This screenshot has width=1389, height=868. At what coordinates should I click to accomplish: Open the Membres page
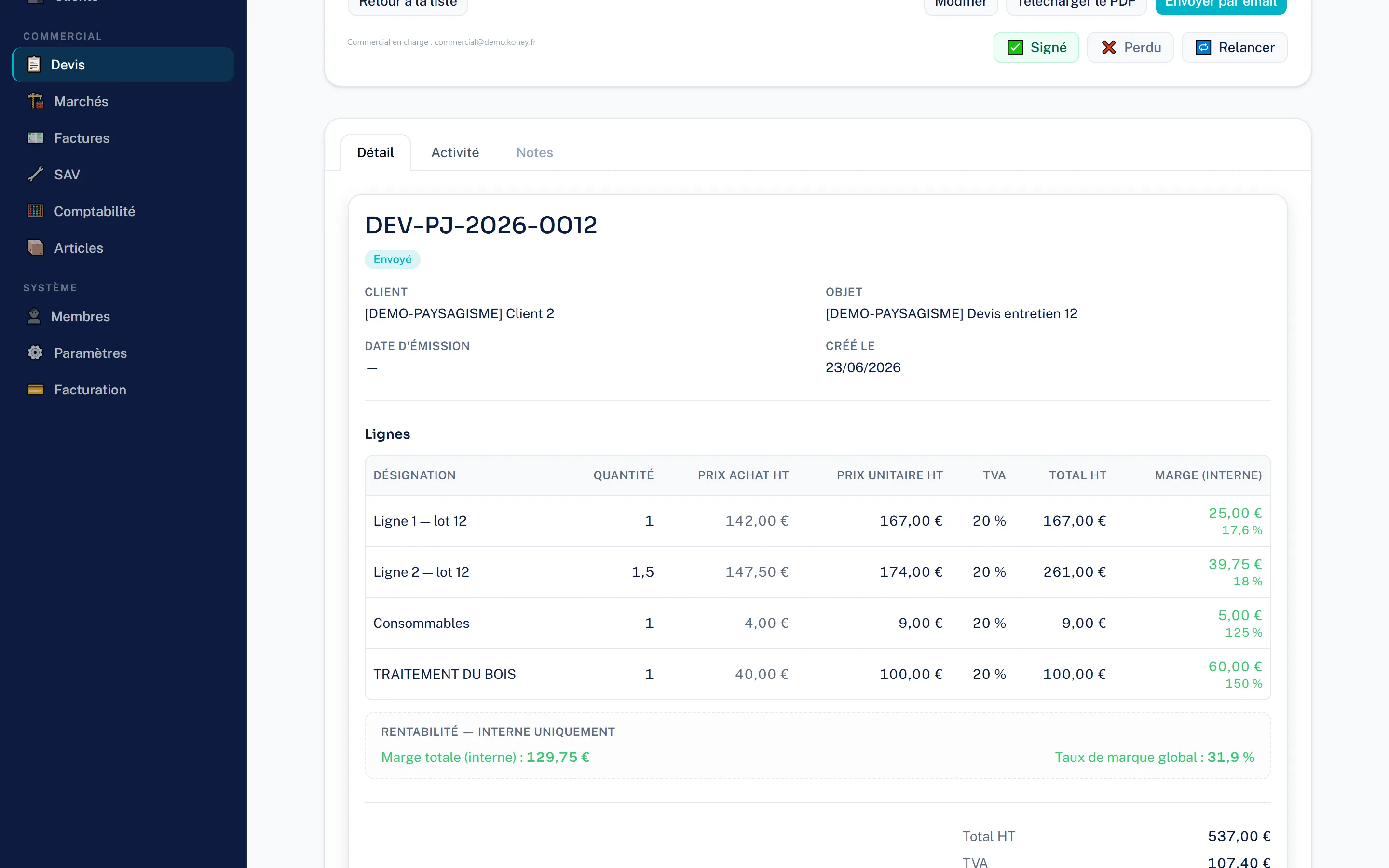coord(123,316)
